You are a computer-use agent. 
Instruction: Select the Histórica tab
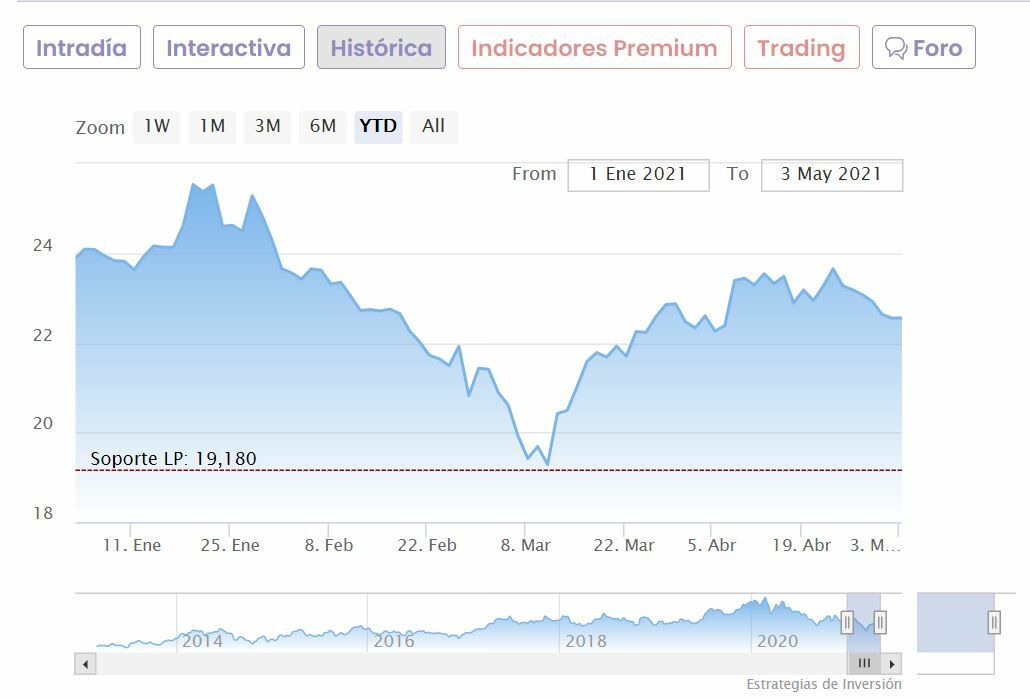click(x=381, y=48)
